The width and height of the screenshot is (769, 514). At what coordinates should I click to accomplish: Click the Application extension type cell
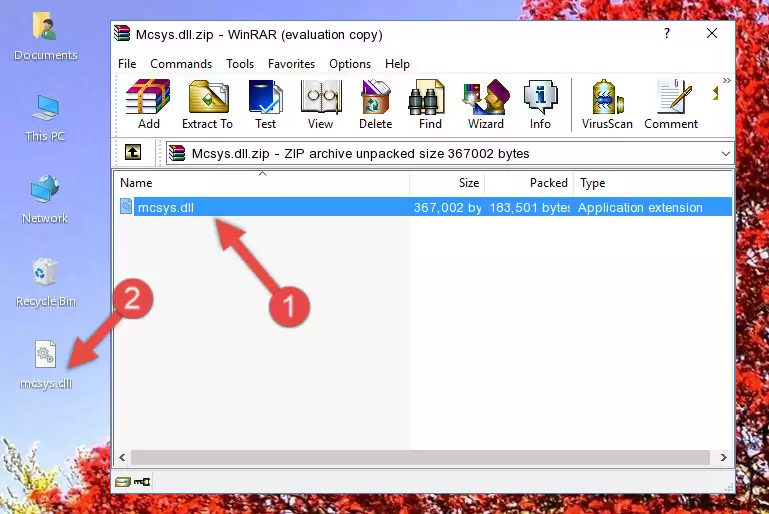(640, 207)
